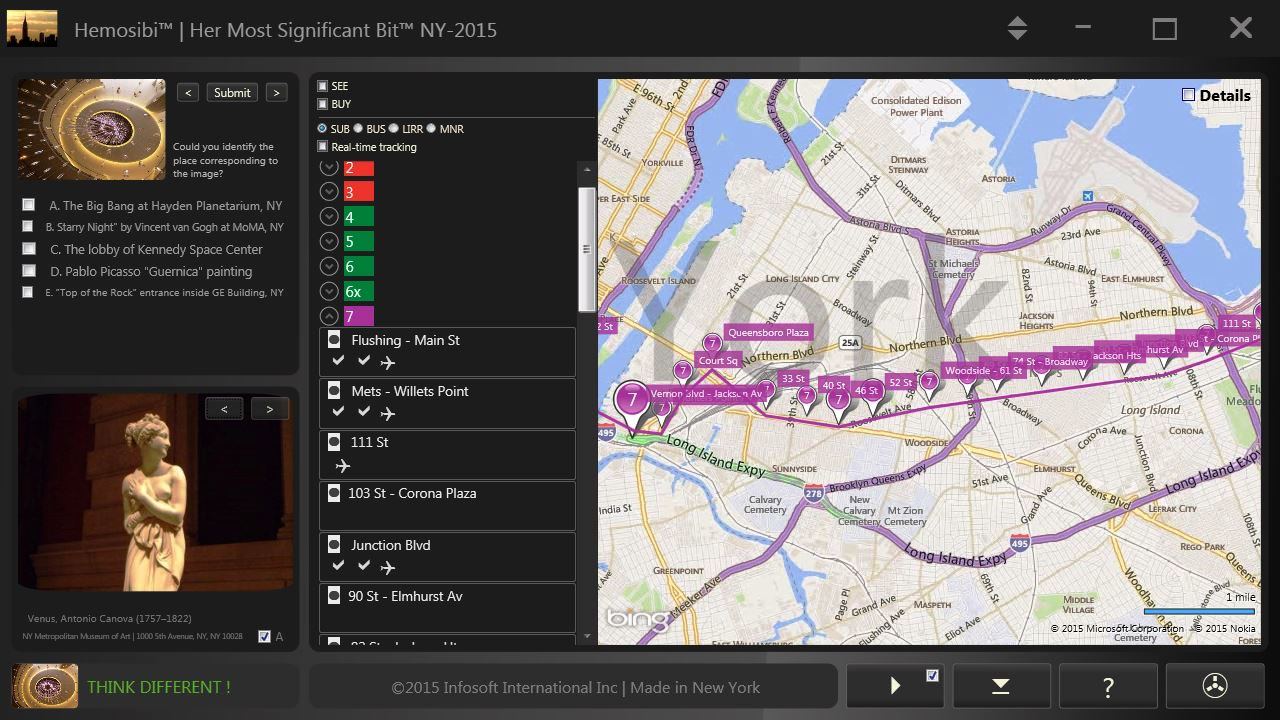
Task: Toggle the small checkbox on the play button
Action: click(x=932, y=675)
